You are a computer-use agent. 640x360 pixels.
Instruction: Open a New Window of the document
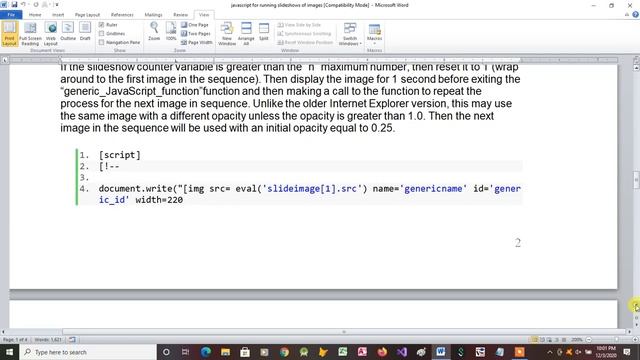[227, 33]
